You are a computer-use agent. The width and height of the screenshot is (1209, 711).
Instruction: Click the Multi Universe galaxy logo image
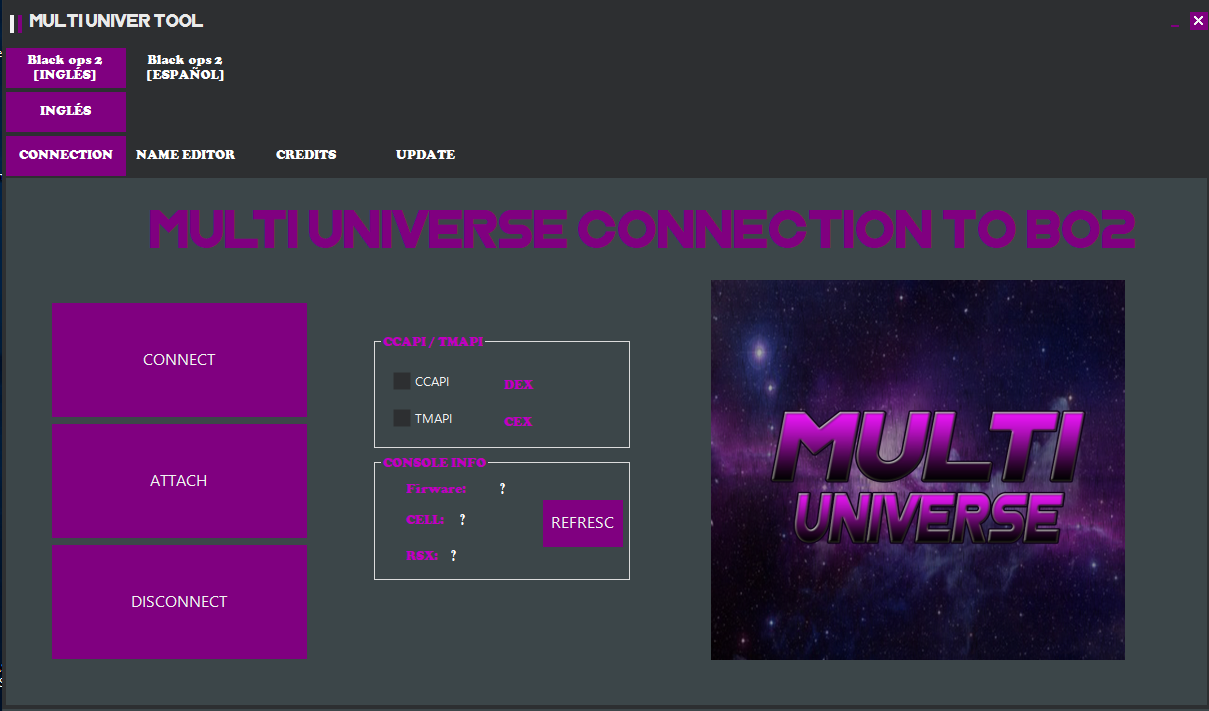pos(918,470)
